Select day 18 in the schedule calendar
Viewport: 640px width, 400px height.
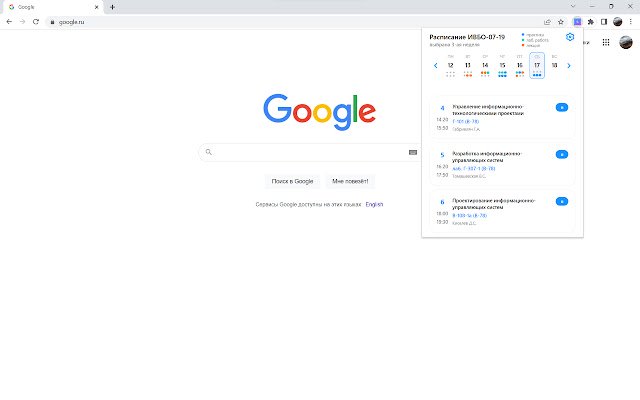pyautogui.click(x=554, y=65)
